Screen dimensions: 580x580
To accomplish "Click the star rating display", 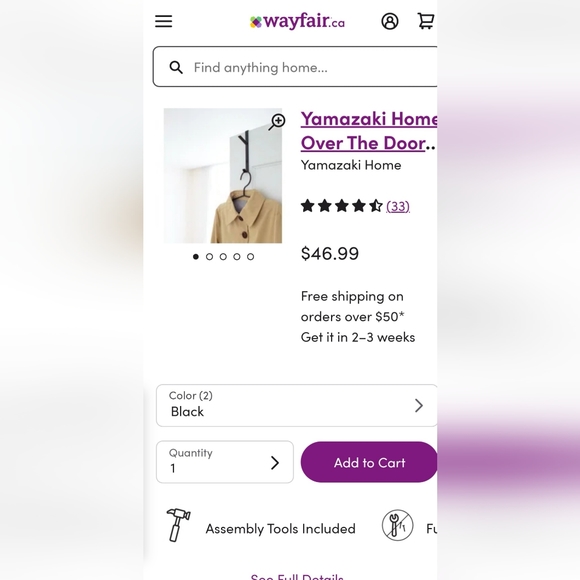I will [x=341, y=206].
